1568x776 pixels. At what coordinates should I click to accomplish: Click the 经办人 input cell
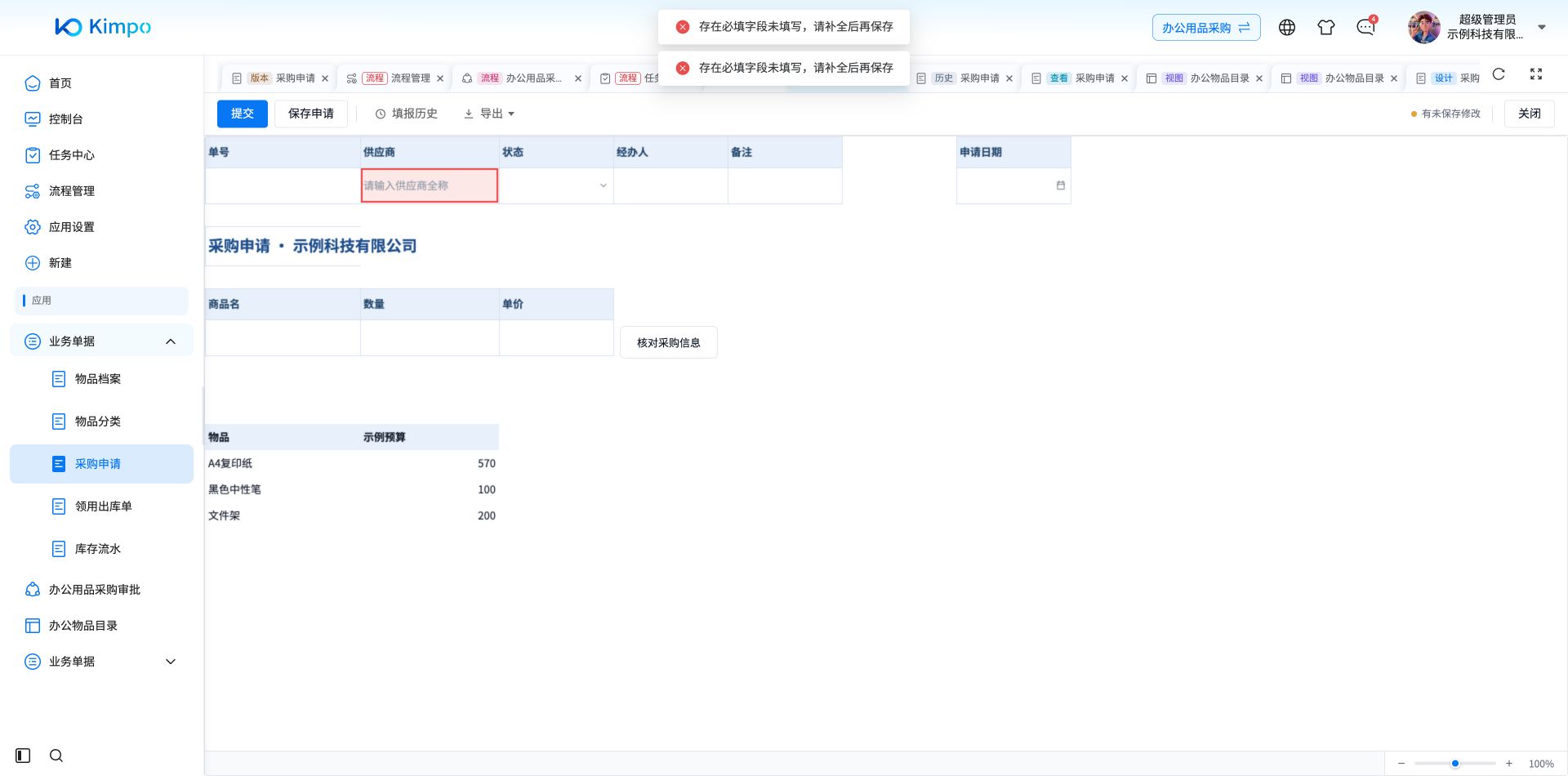670,185
